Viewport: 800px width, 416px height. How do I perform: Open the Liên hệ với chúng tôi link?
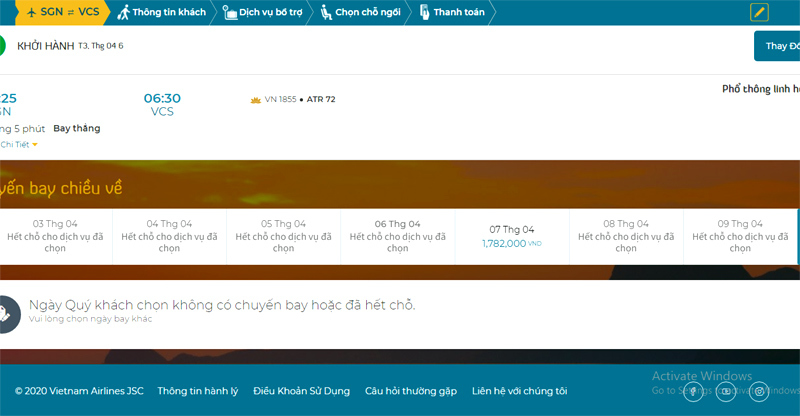point(519,391)
